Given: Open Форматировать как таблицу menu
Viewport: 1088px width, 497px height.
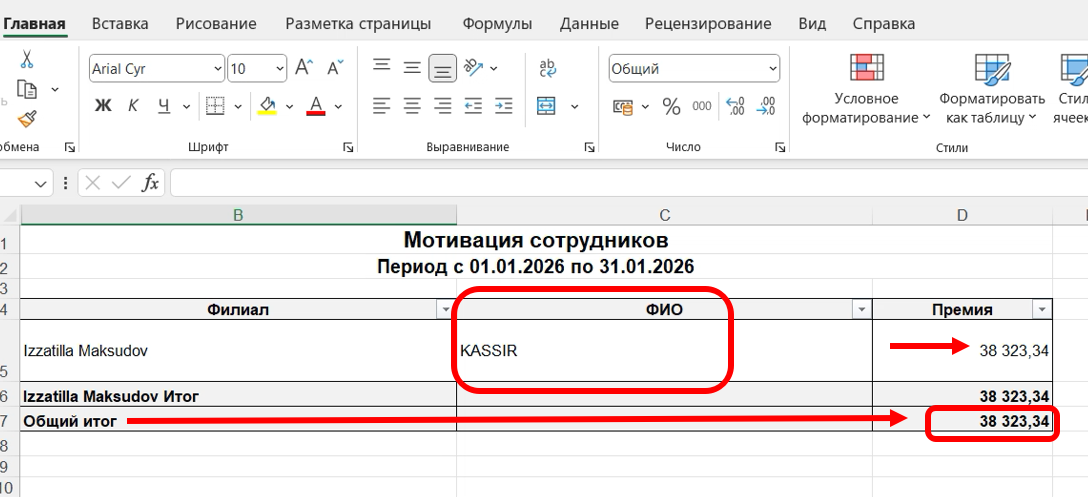Looking at the screenshot, I should click(x=991, y=89).
